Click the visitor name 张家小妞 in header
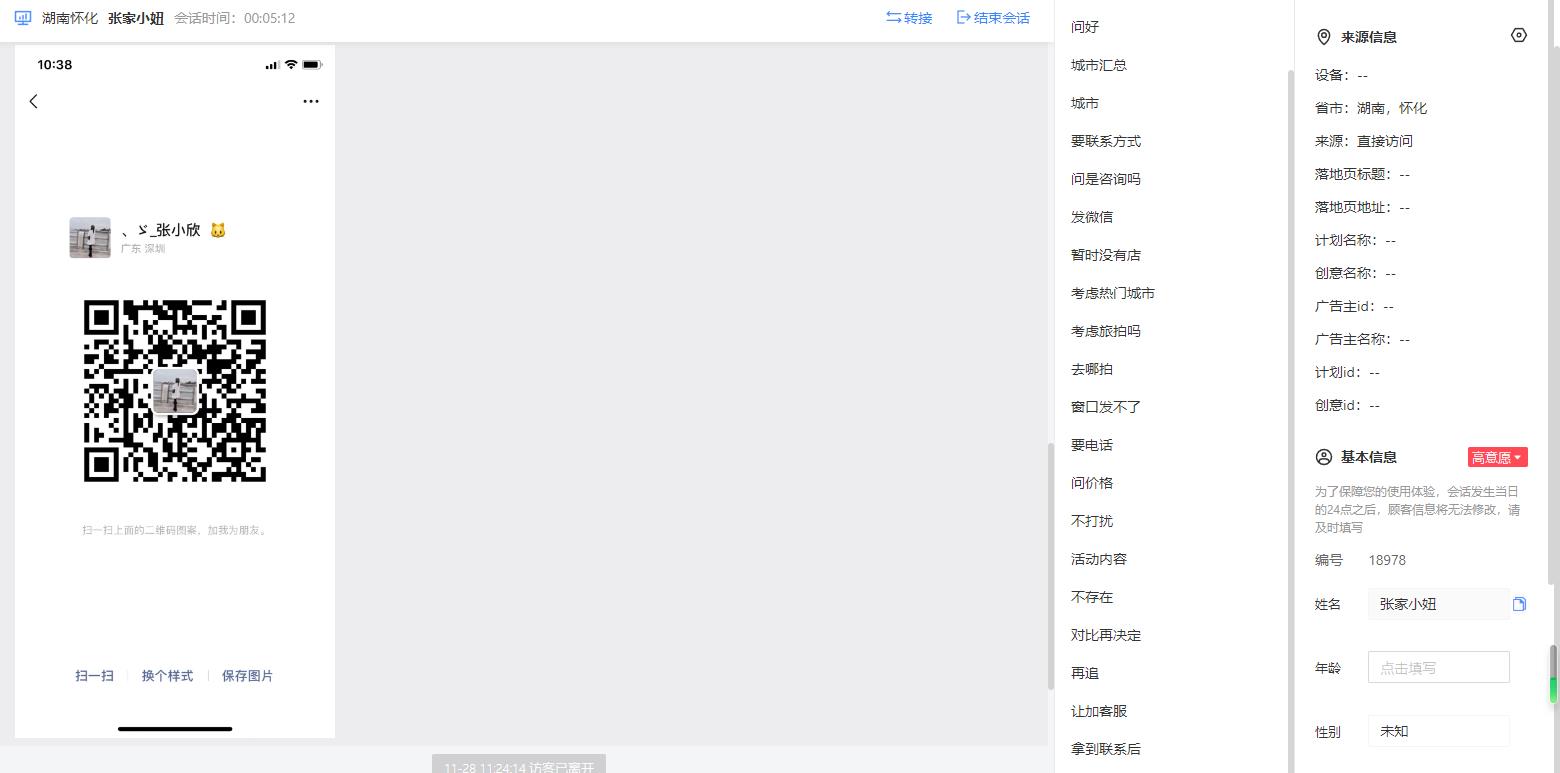Screen dimensions: 1560x773 coord(136,18)
